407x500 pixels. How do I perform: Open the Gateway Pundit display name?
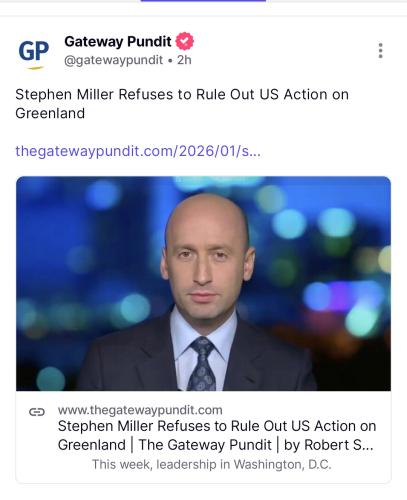118,42
